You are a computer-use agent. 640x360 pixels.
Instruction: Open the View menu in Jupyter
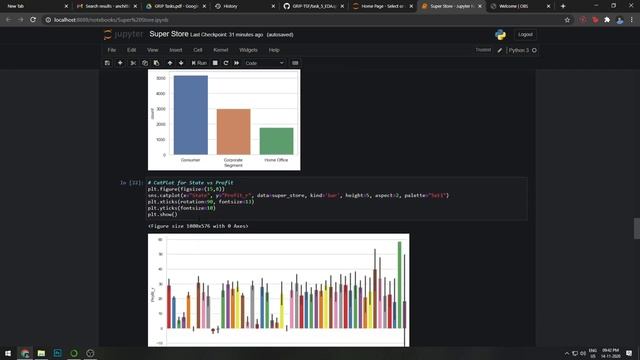click(x=153, y=50)
